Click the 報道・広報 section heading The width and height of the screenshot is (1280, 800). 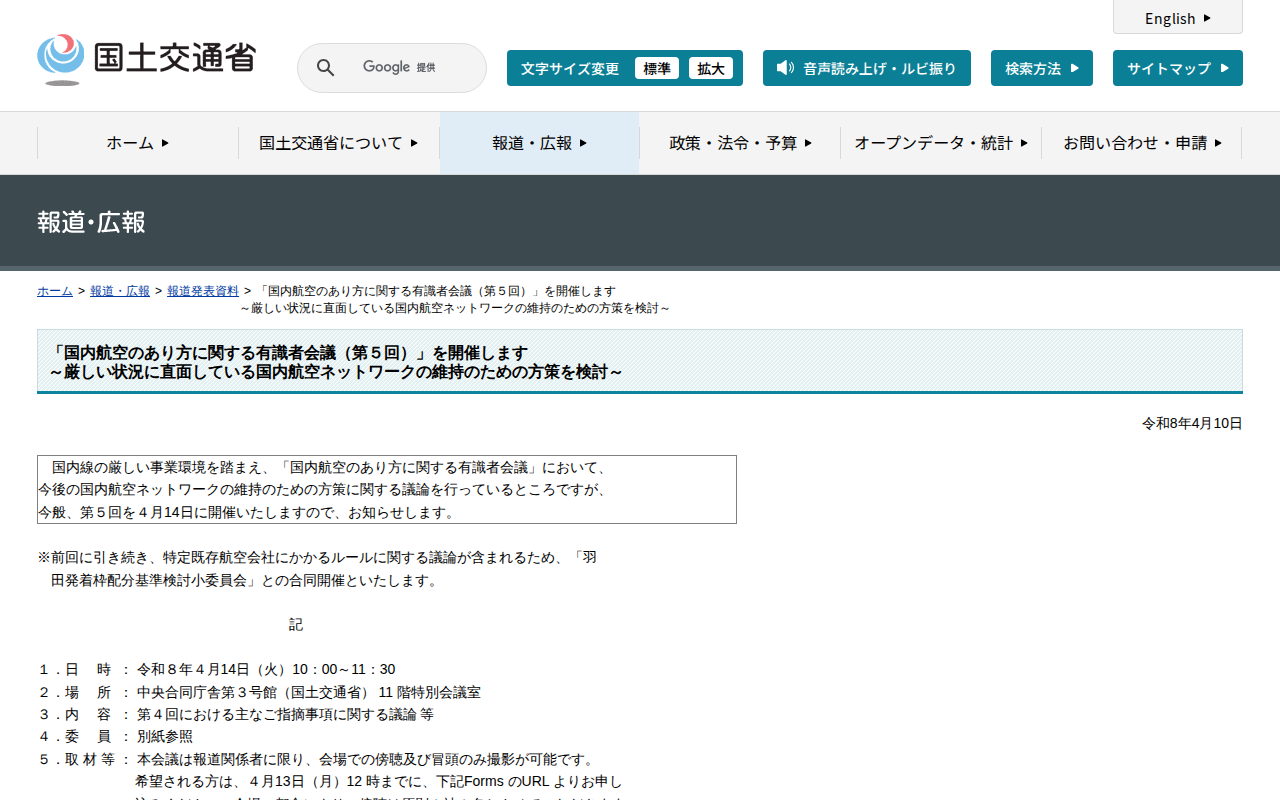pyautogui.click(x=91, y=222)
